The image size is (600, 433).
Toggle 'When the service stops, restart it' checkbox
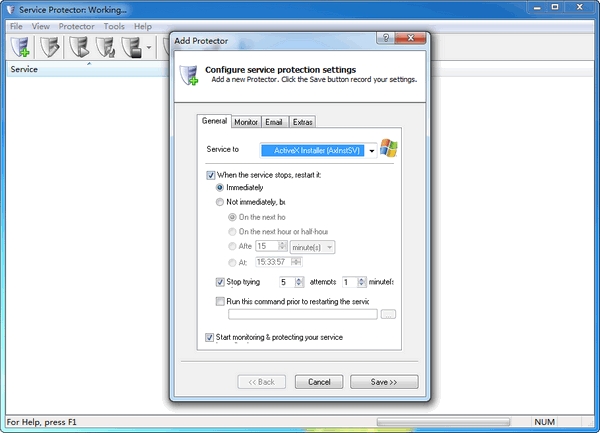point(210,175)
